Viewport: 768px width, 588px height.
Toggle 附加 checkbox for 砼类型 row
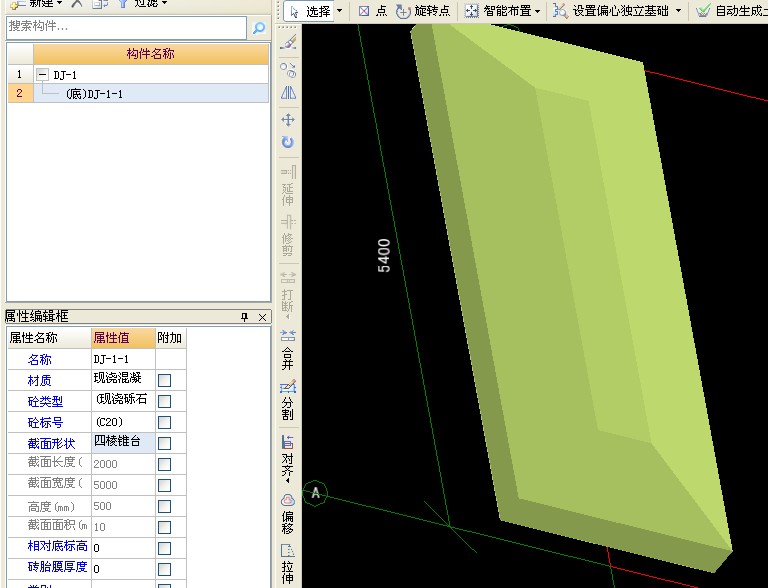click(x=165, y=401)
